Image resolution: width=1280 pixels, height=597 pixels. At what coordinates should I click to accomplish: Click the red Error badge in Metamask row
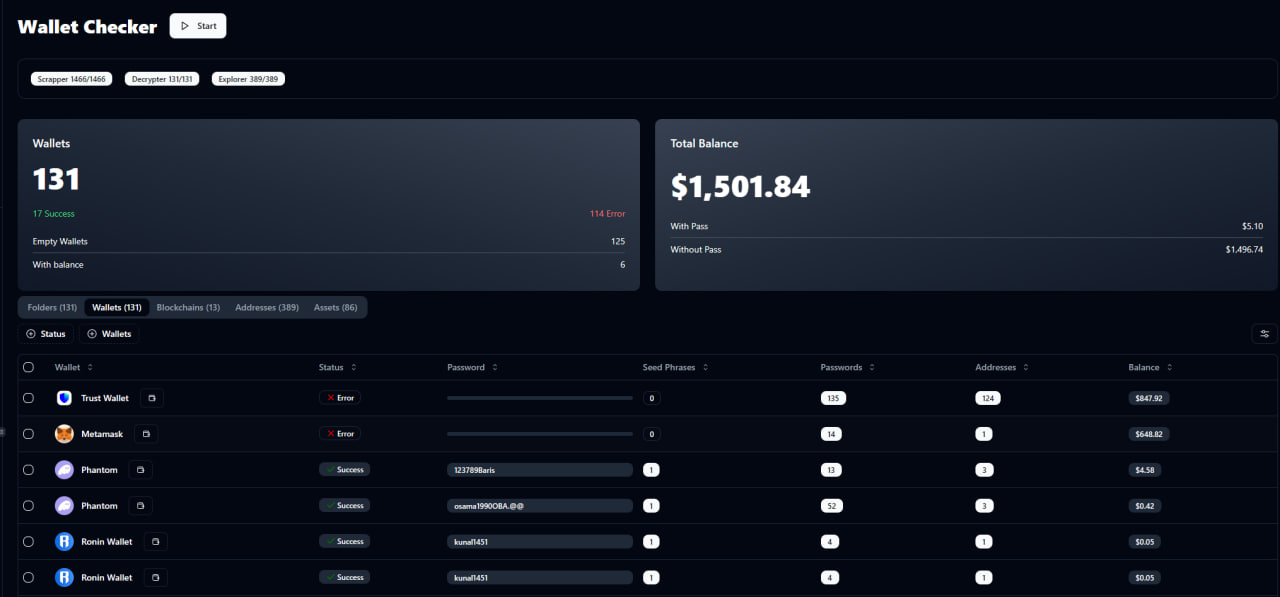(x=340, y=434)
